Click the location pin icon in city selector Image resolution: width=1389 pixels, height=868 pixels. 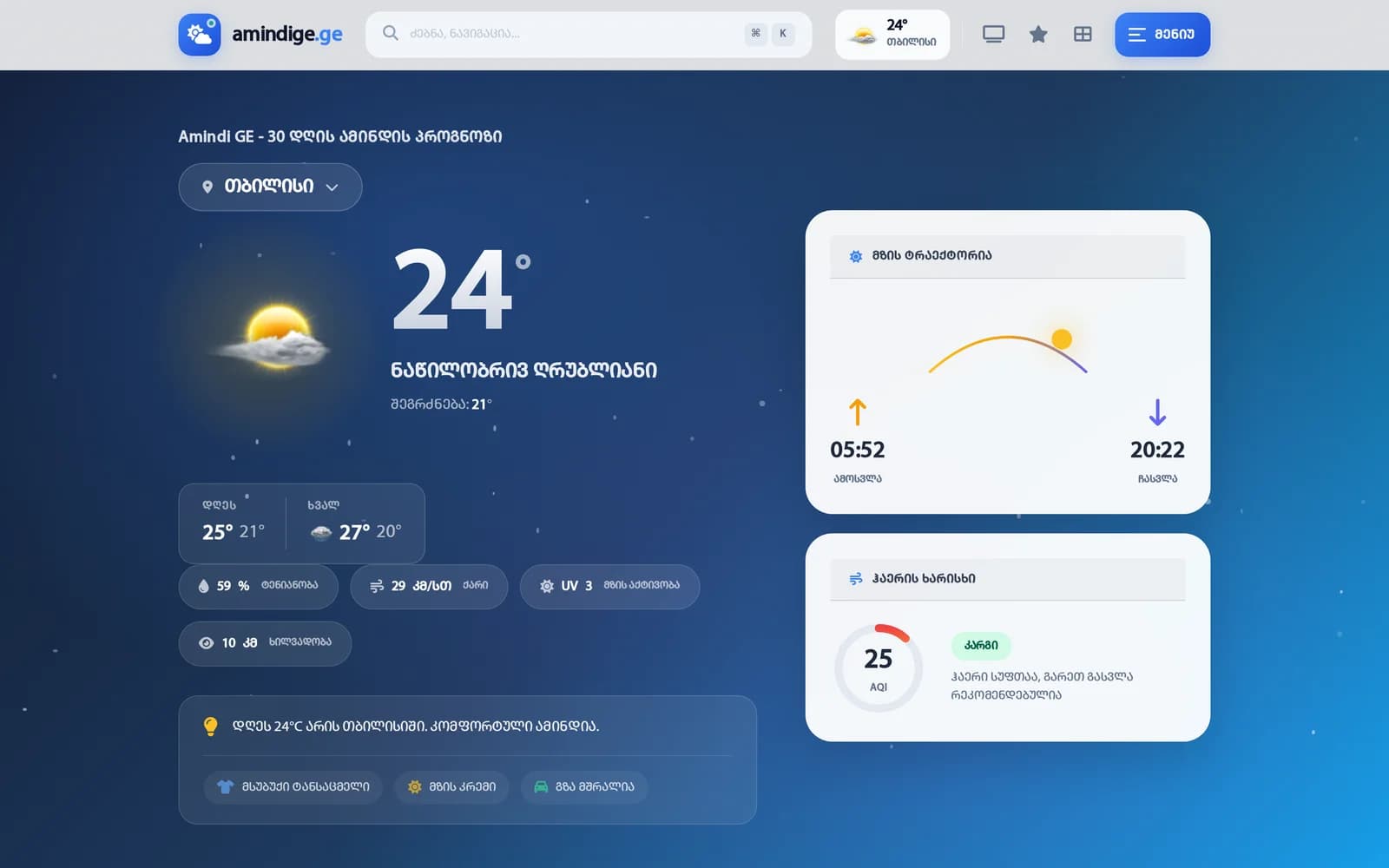(207, 187)
